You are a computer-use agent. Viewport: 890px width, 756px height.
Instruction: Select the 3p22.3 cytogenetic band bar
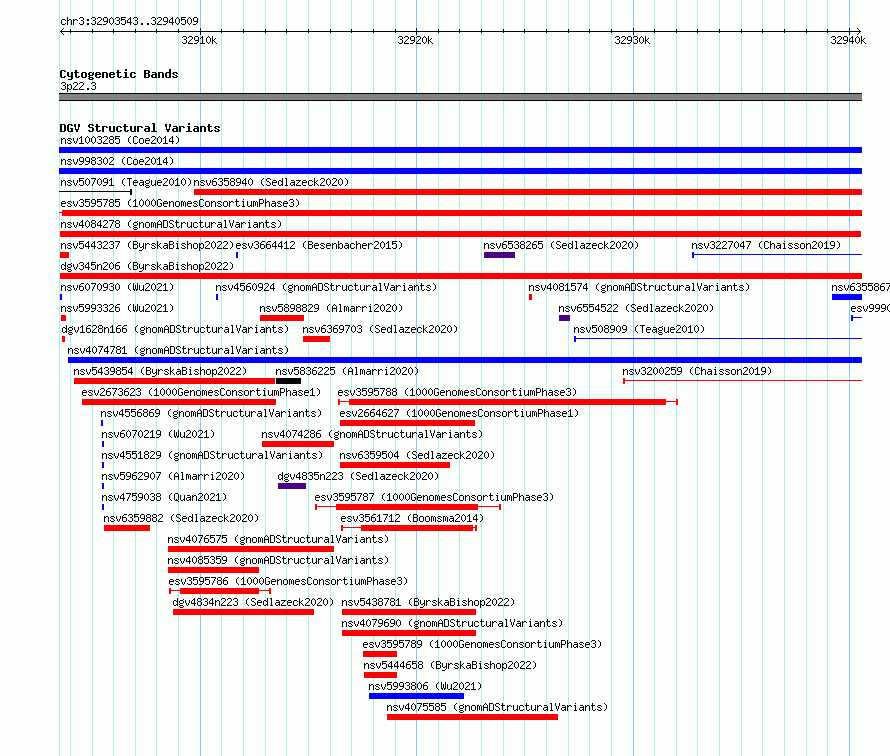[460, 97]
